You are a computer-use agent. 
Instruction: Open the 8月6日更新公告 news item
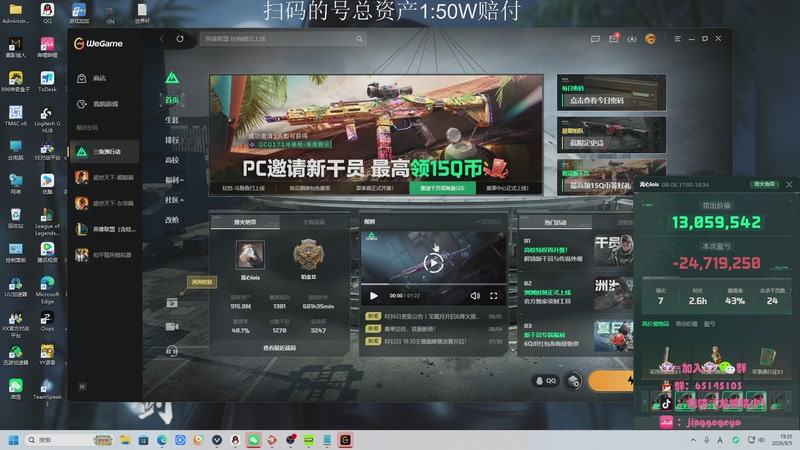(434, 316)
